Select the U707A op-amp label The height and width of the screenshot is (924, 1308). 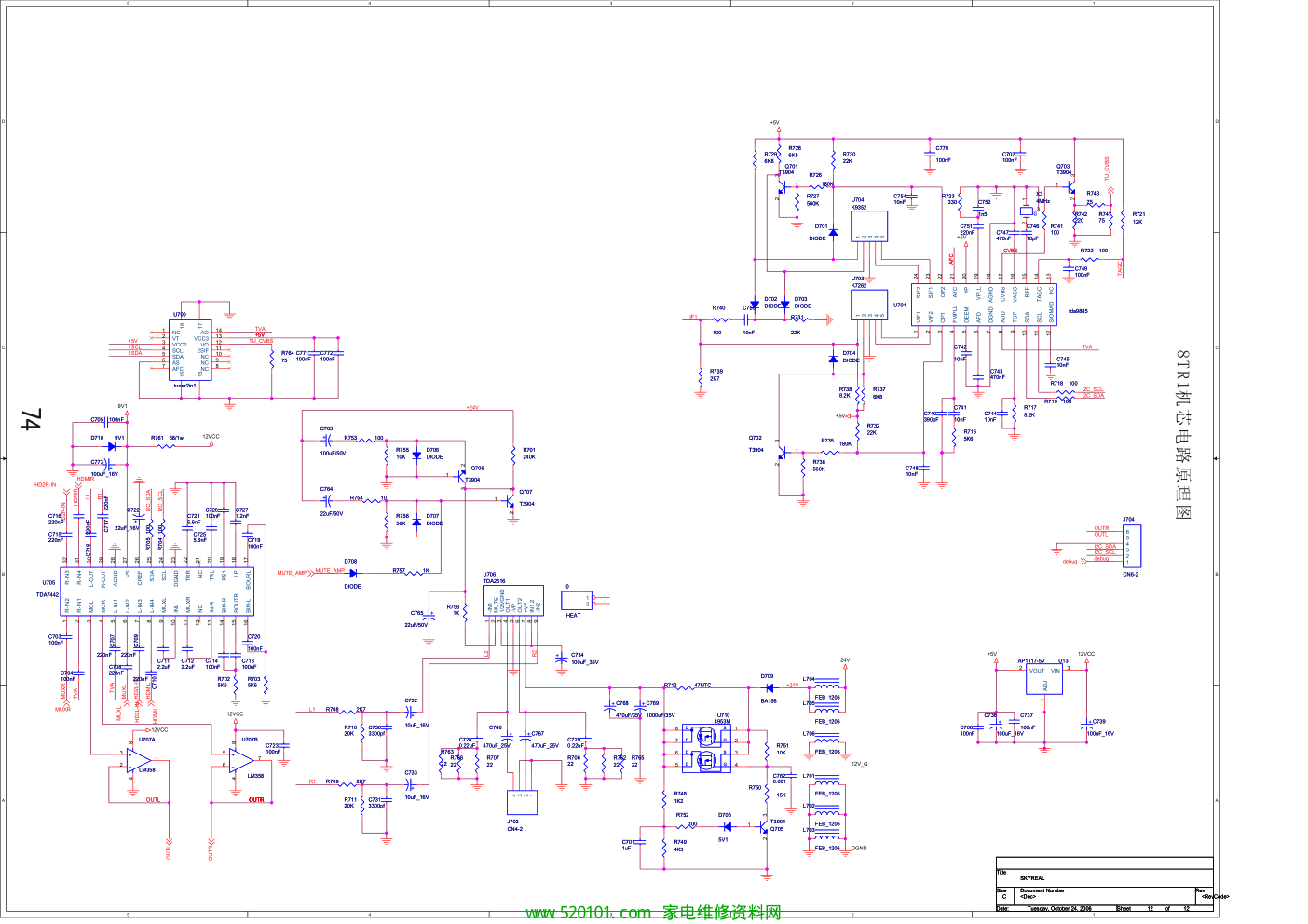[147, 740]
